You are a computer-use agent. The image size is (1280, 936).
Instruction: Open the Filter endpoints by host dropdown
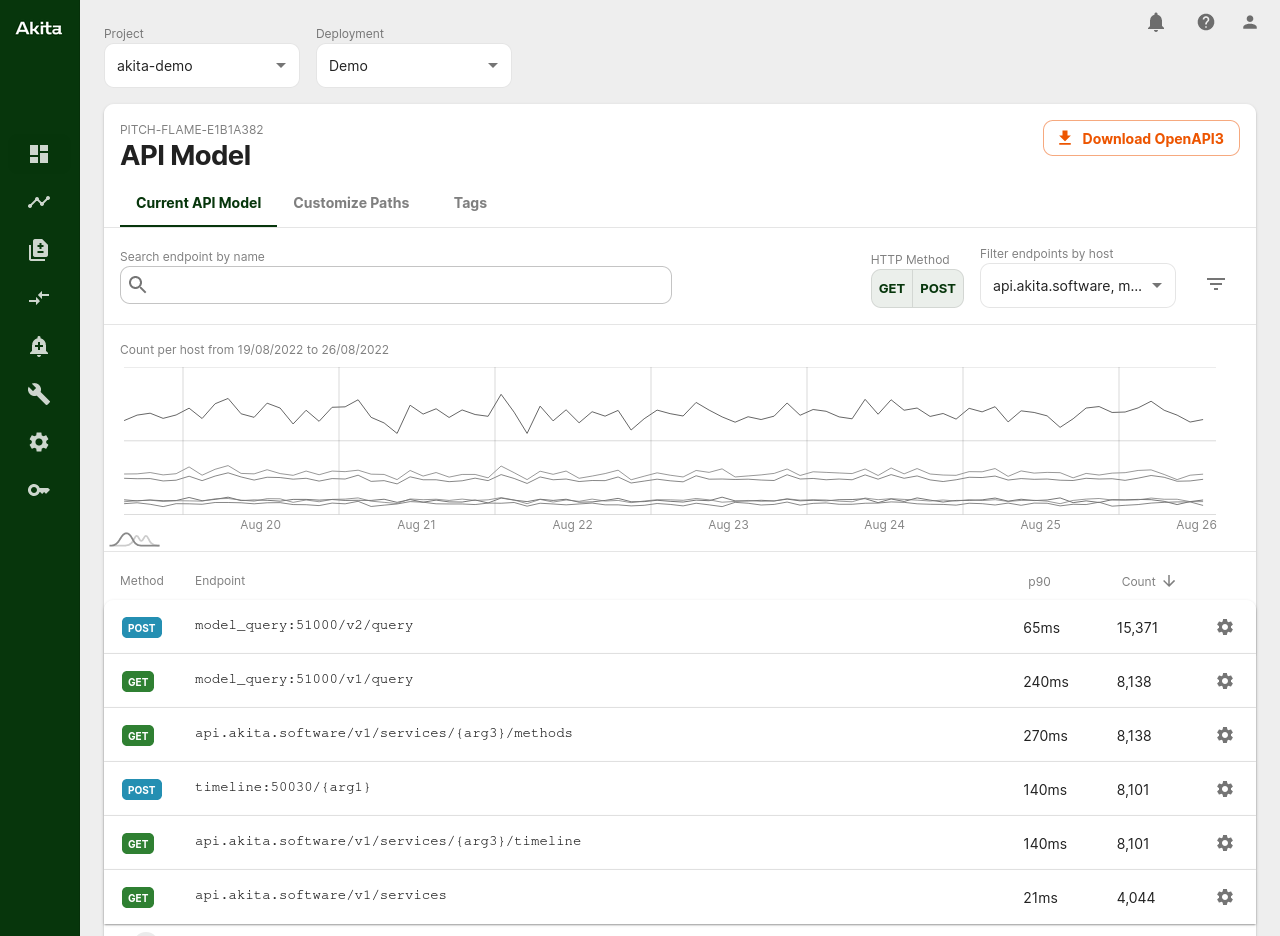[x=1078, y=286]
